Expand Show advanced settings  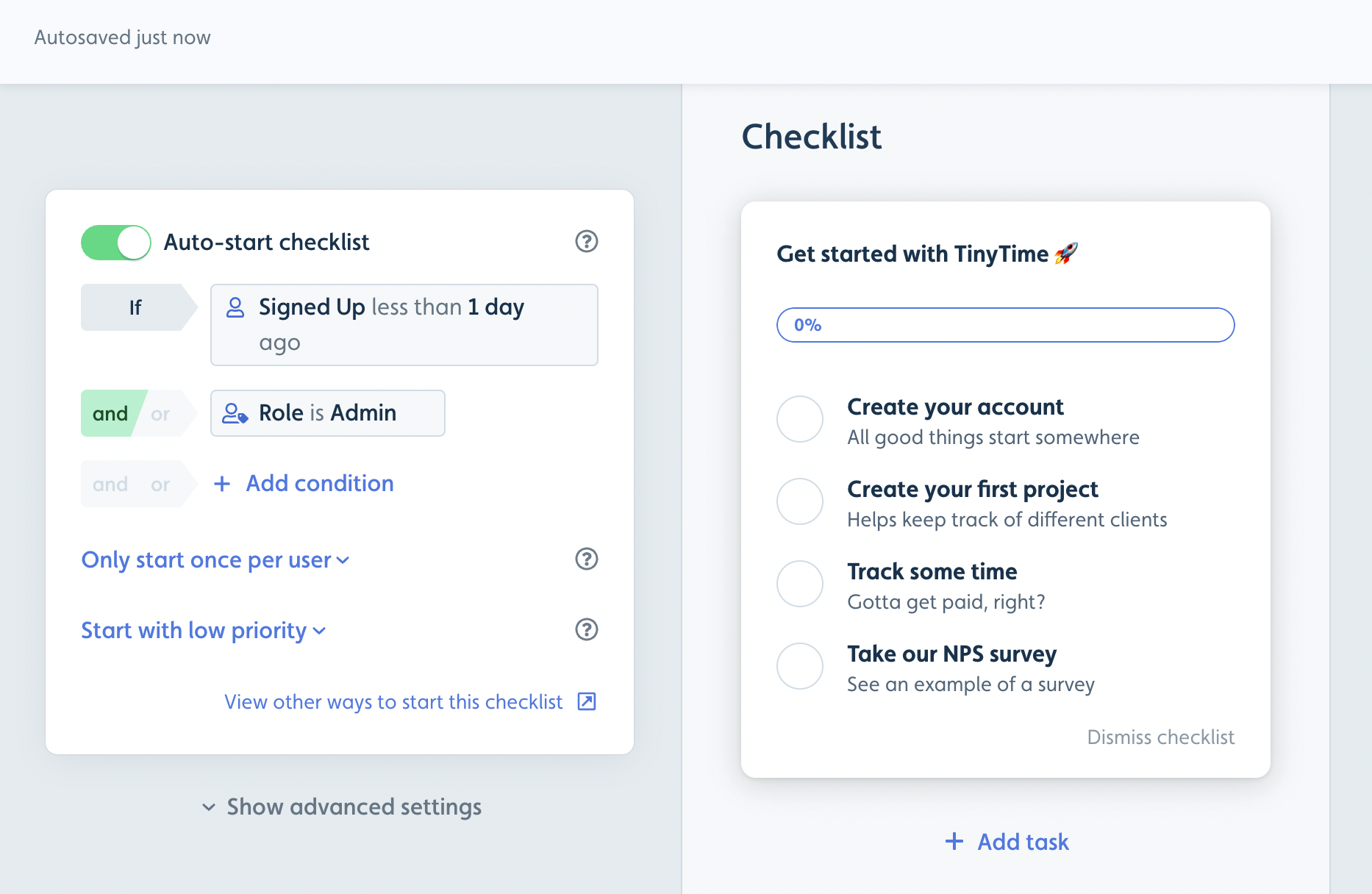[x=342, y=807]
